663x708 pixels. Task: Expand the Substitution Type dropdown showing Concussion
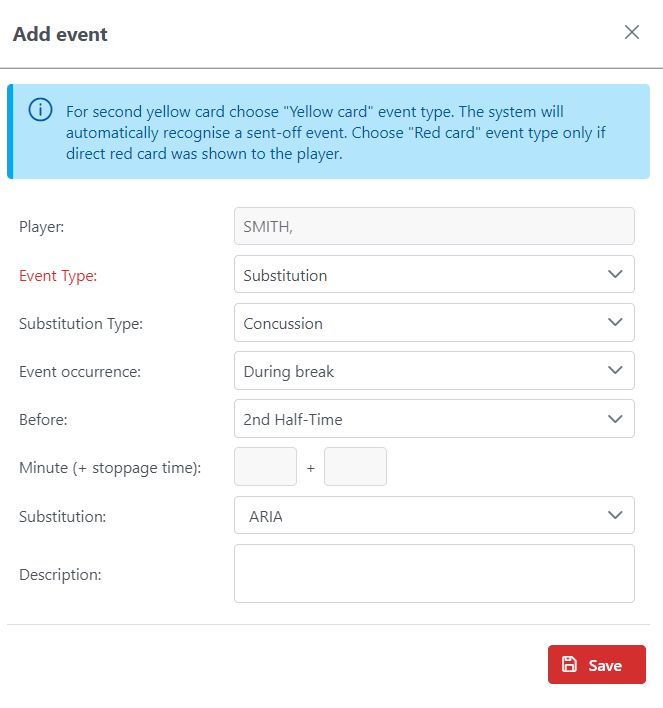[434, 323]
